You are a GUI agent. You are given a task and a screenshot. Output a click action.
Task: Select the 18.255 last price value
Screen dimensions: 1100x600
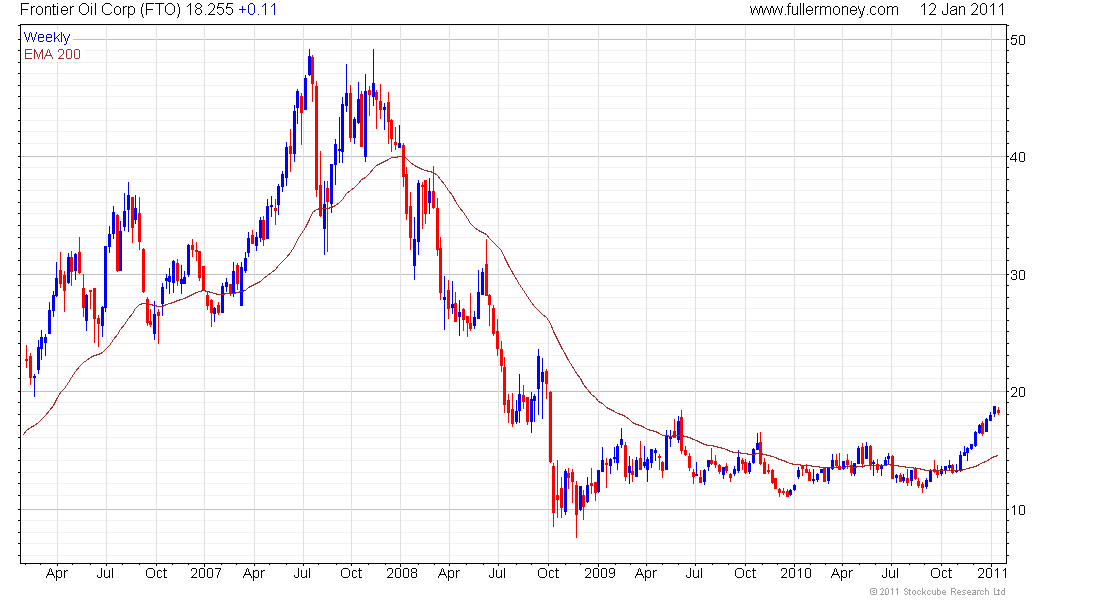(x=209, y=10)
